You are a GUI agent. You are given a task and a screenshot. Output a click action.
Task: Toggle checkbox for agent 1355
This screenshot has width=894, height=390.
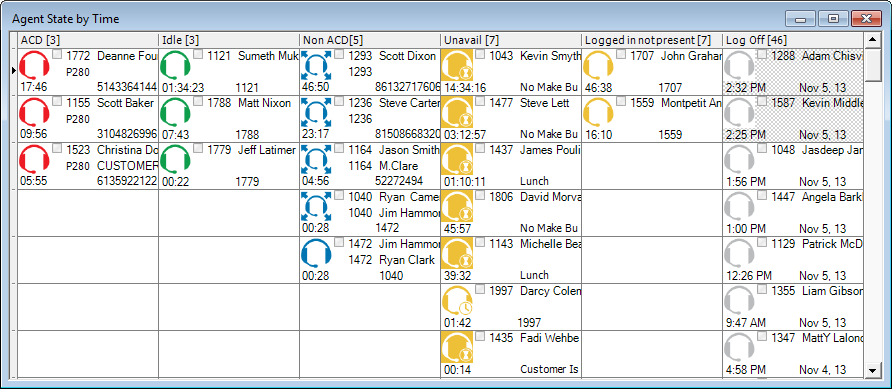click(762, 290)
